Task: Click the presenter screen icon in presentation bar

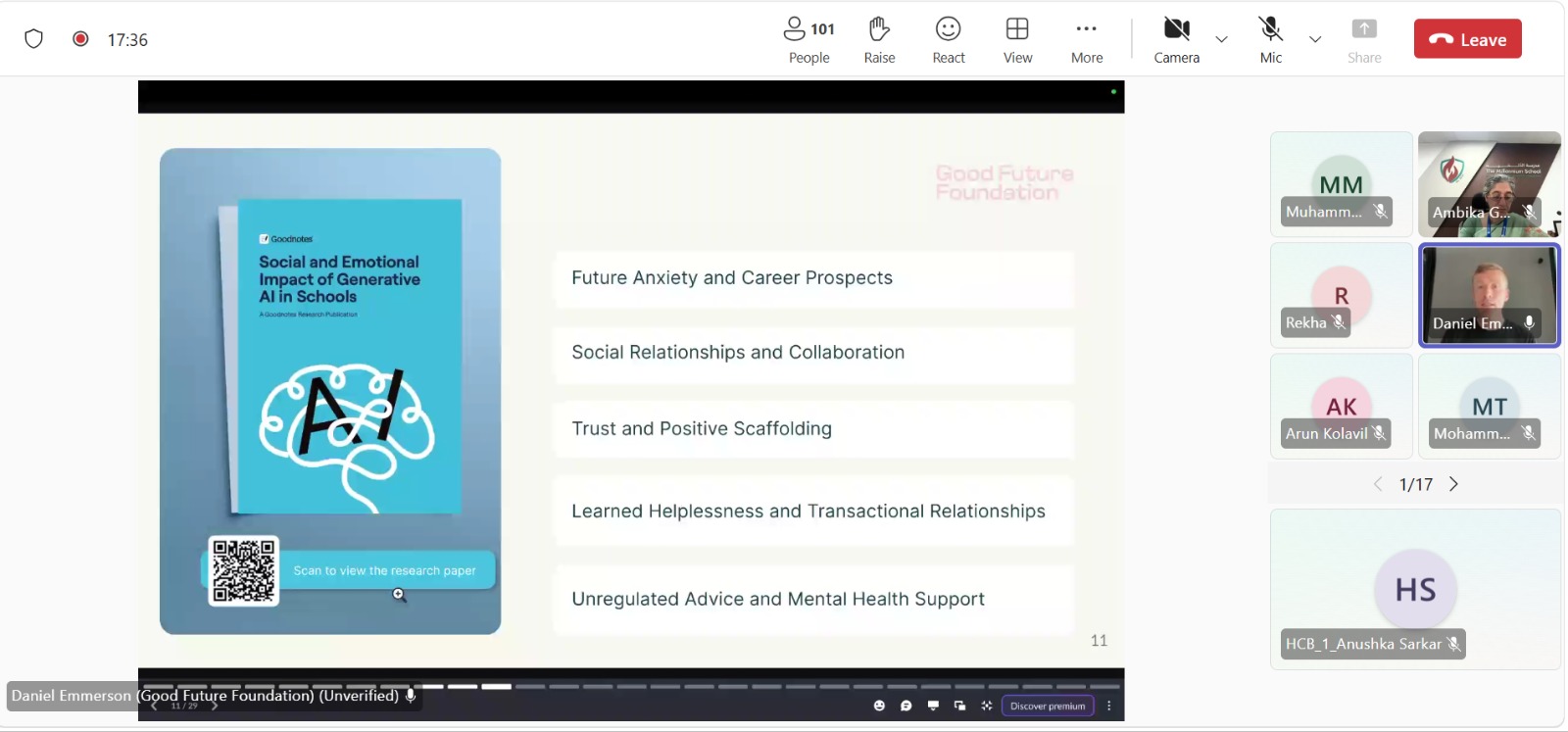Action: tap(933, 706)
